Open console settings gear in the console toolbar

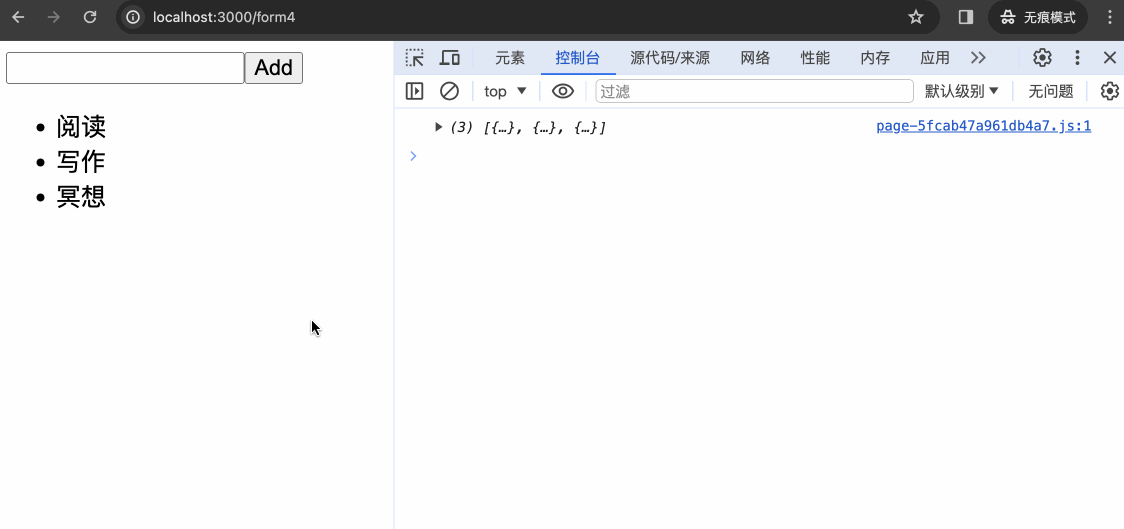[x=1110, y=91]
